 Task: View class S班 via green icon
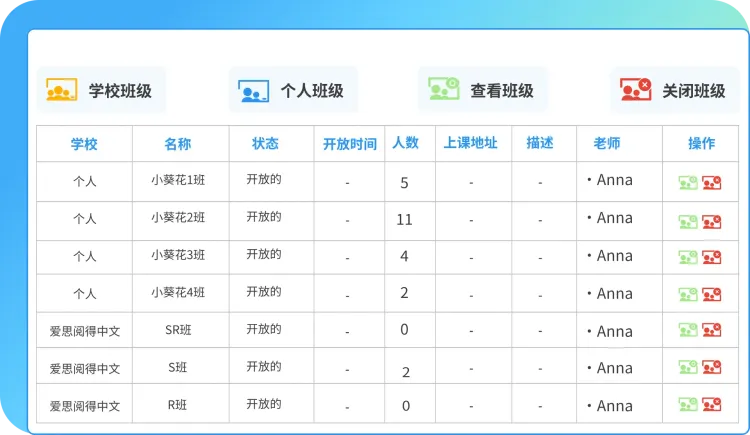[688, 367]
